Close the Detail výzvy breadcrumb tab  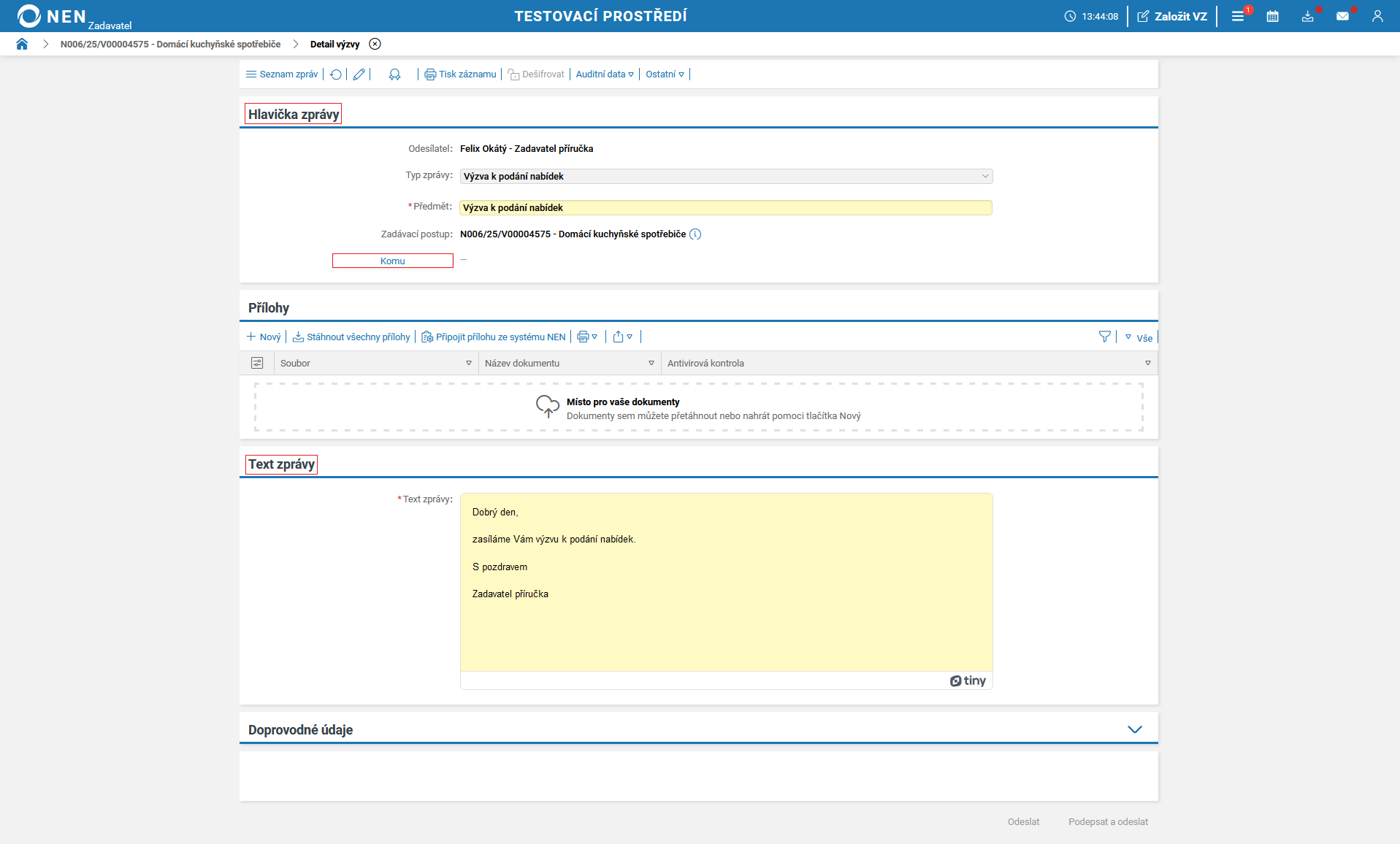pyautogui.click(x=375, y=44)
